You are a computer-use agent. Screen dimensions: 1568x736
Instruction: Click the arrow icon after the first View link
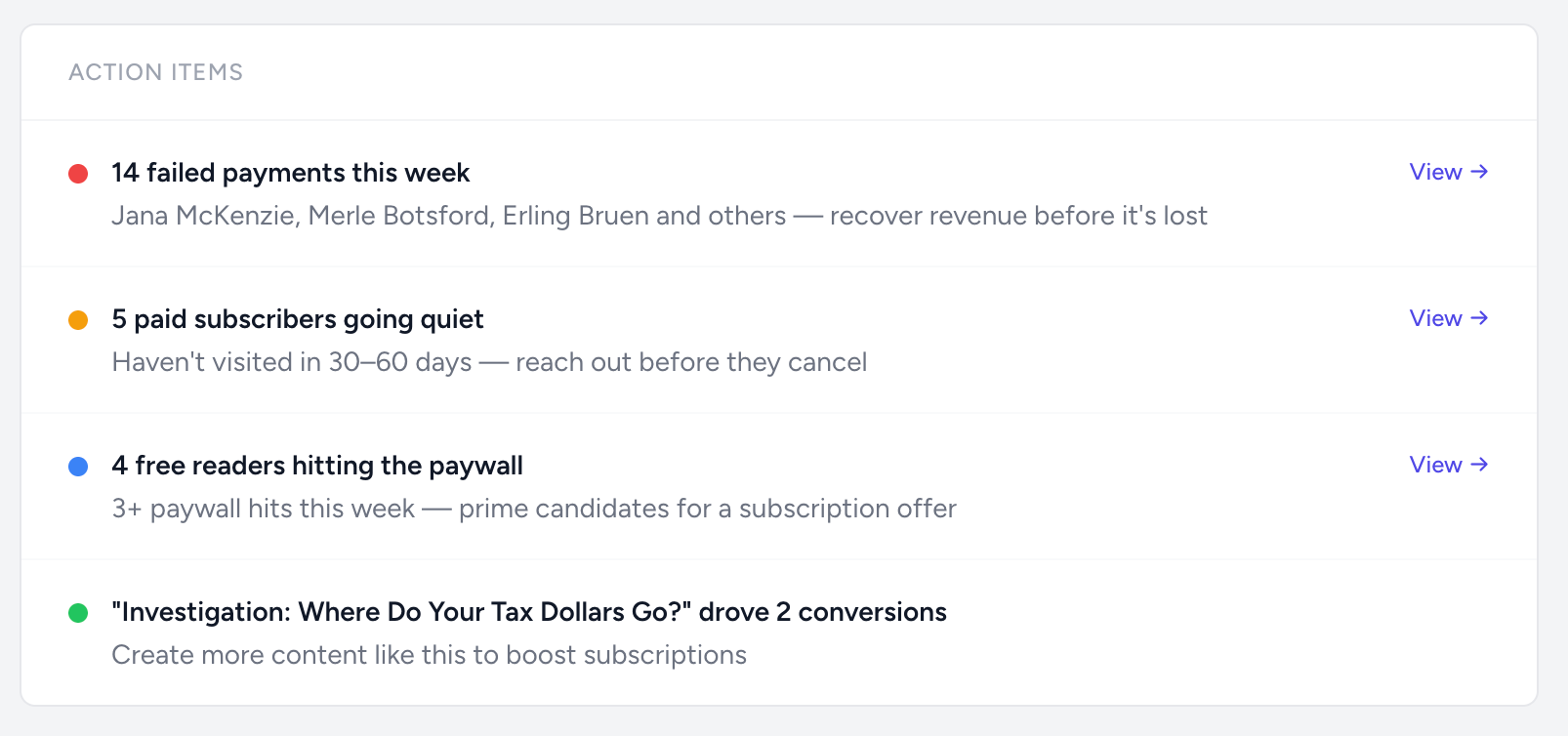pos(1479,172)
